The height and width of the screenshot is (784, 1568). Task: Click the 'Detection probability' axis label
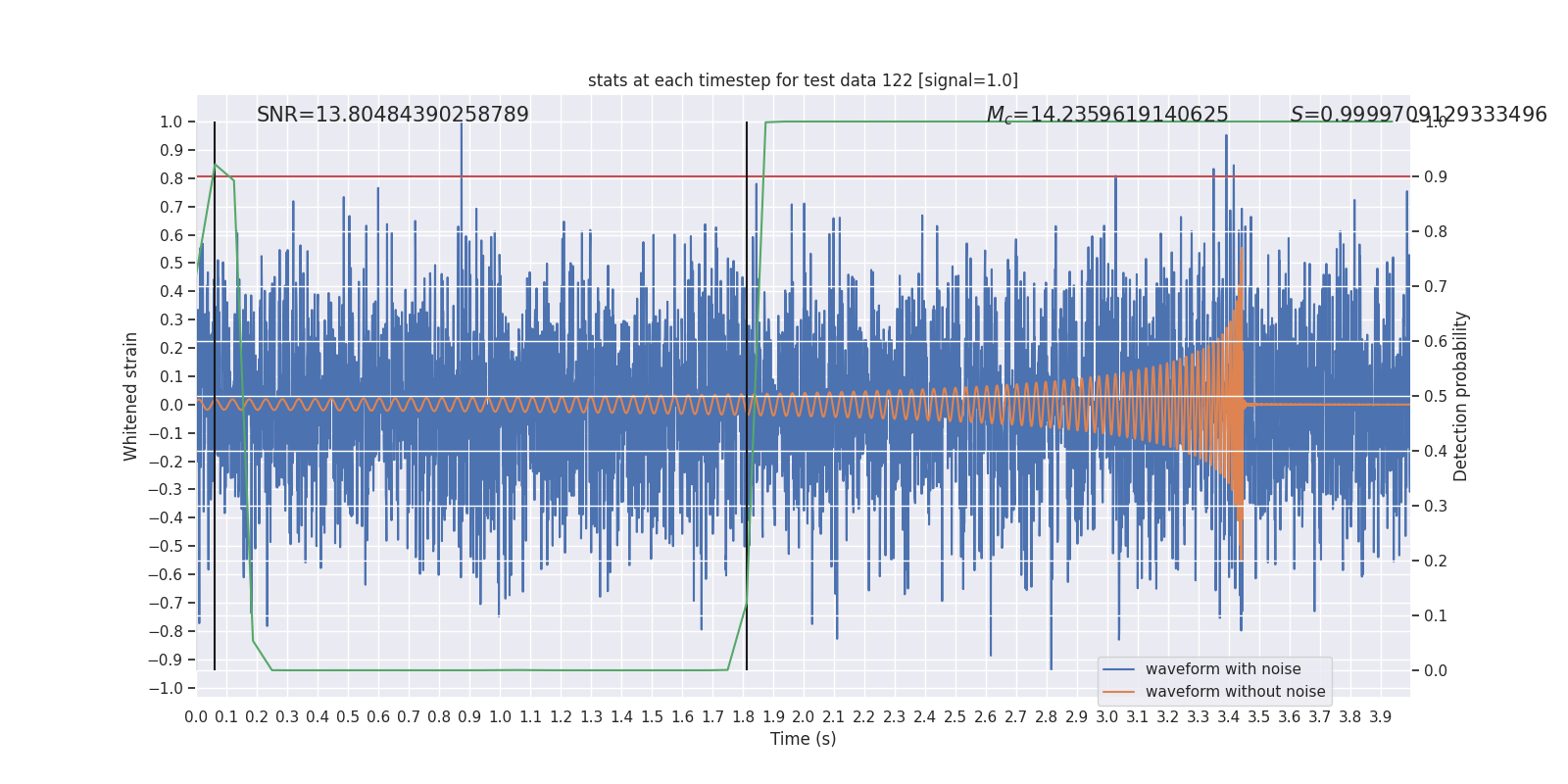point(1461,396)
